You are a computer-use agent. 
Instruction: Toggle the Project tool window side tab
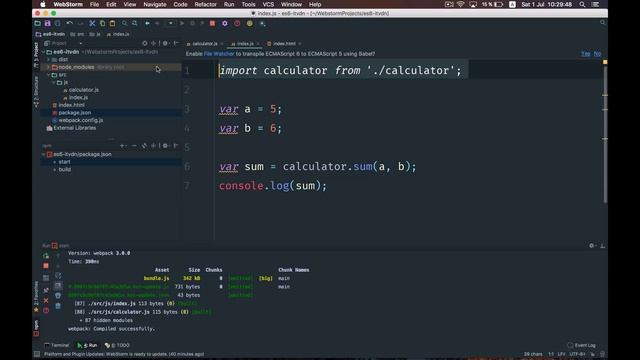(36, 54)
